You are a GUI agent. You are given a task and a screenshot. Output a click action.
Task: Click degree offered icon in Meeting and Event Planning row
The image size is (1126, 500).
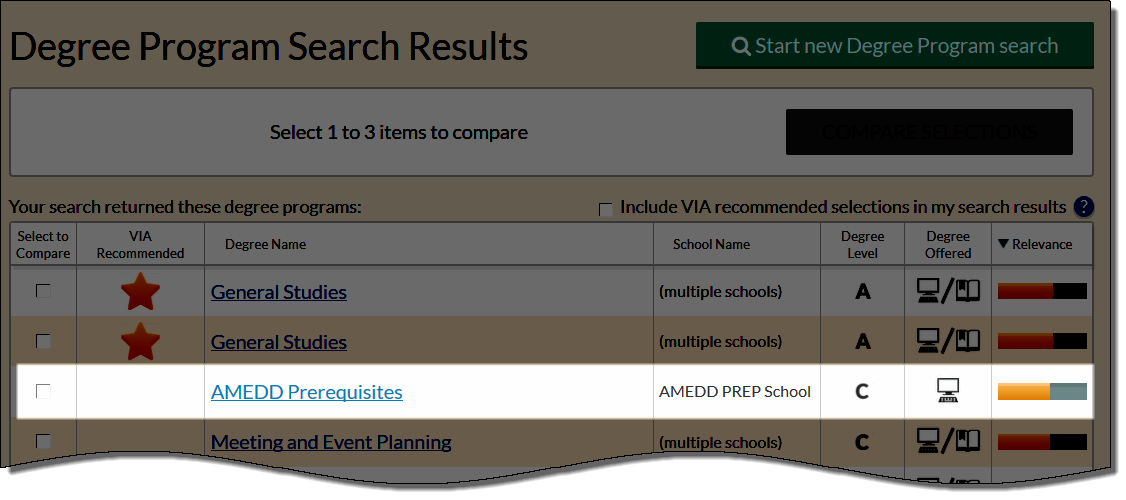(x=948, y=441)
